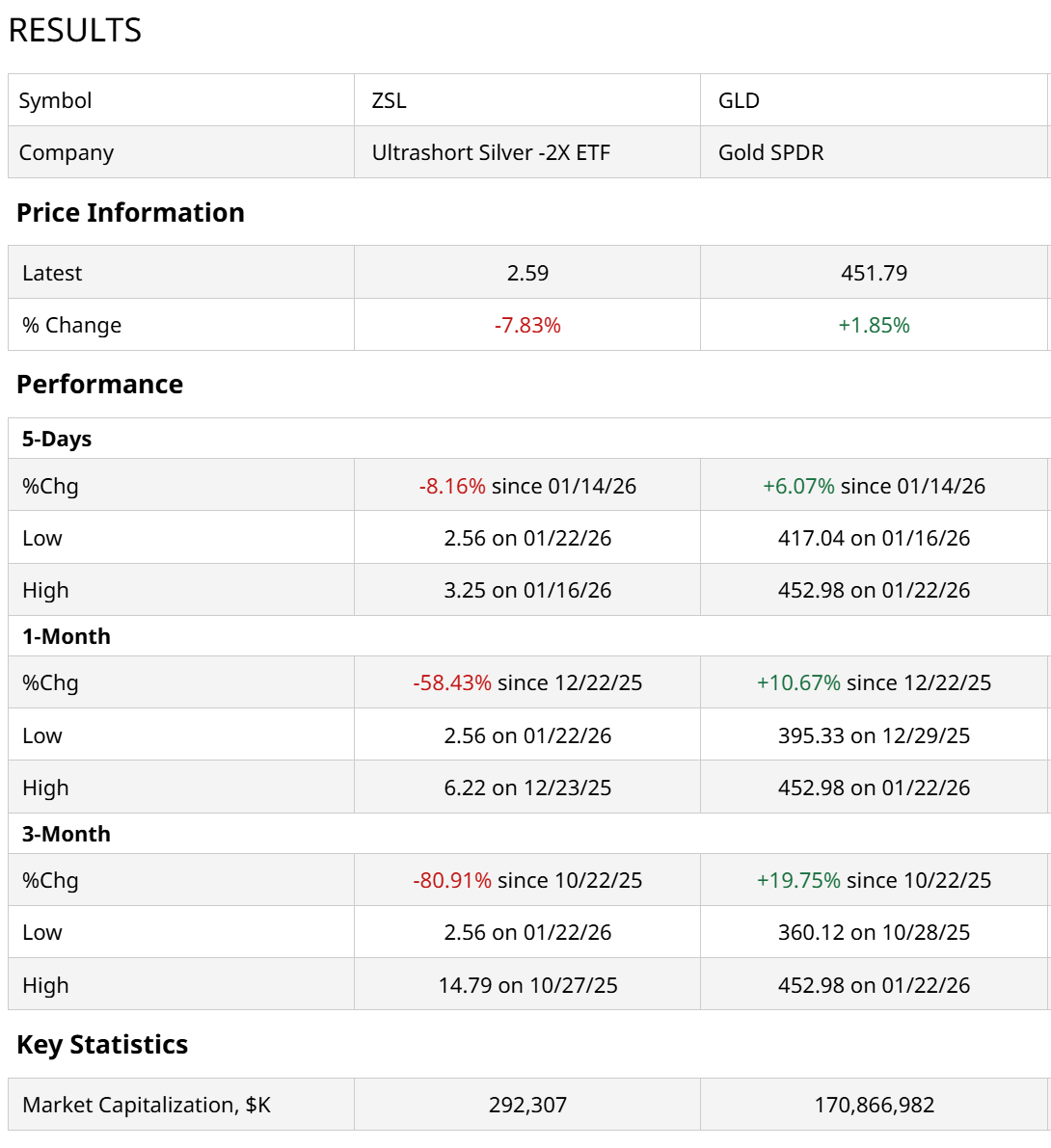Click the ZSL symbol cell
The image size is (1051, 1148).
click(x=390, y=100)
